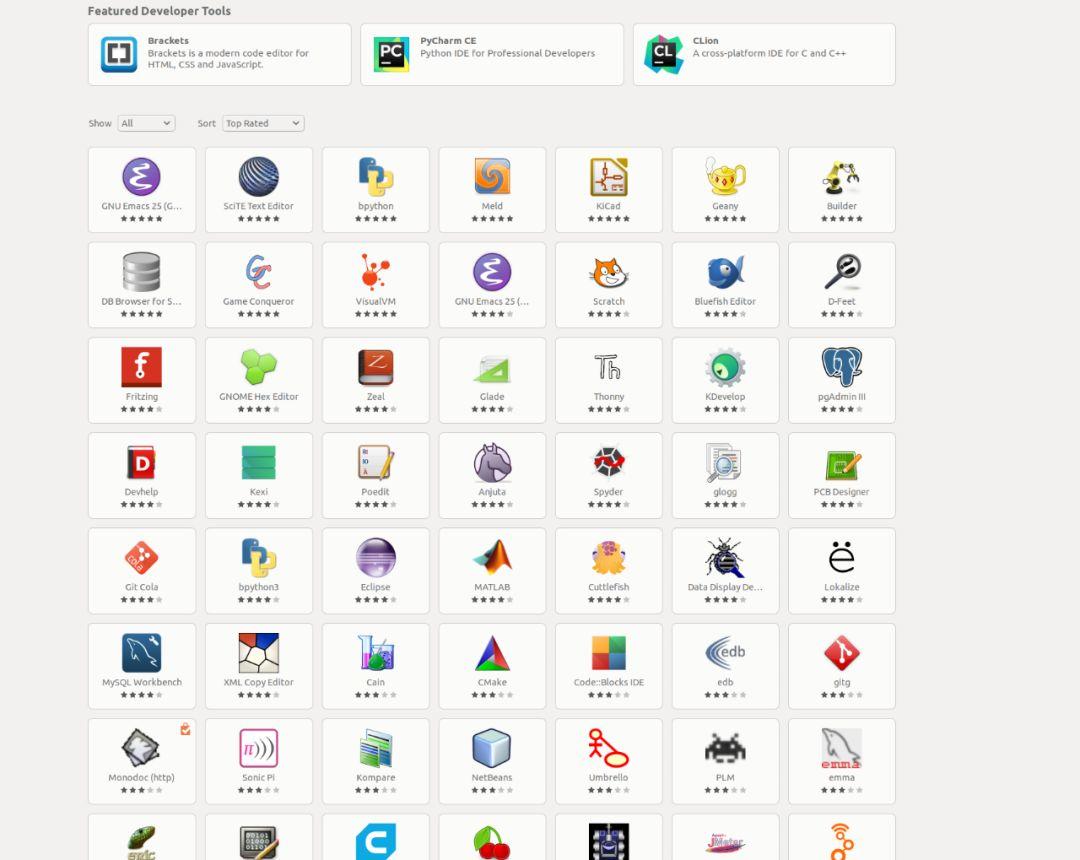Viewport: 1080px width, 860px height.
Task: Click installed badge on Monodoc tile
Action: 185,728
